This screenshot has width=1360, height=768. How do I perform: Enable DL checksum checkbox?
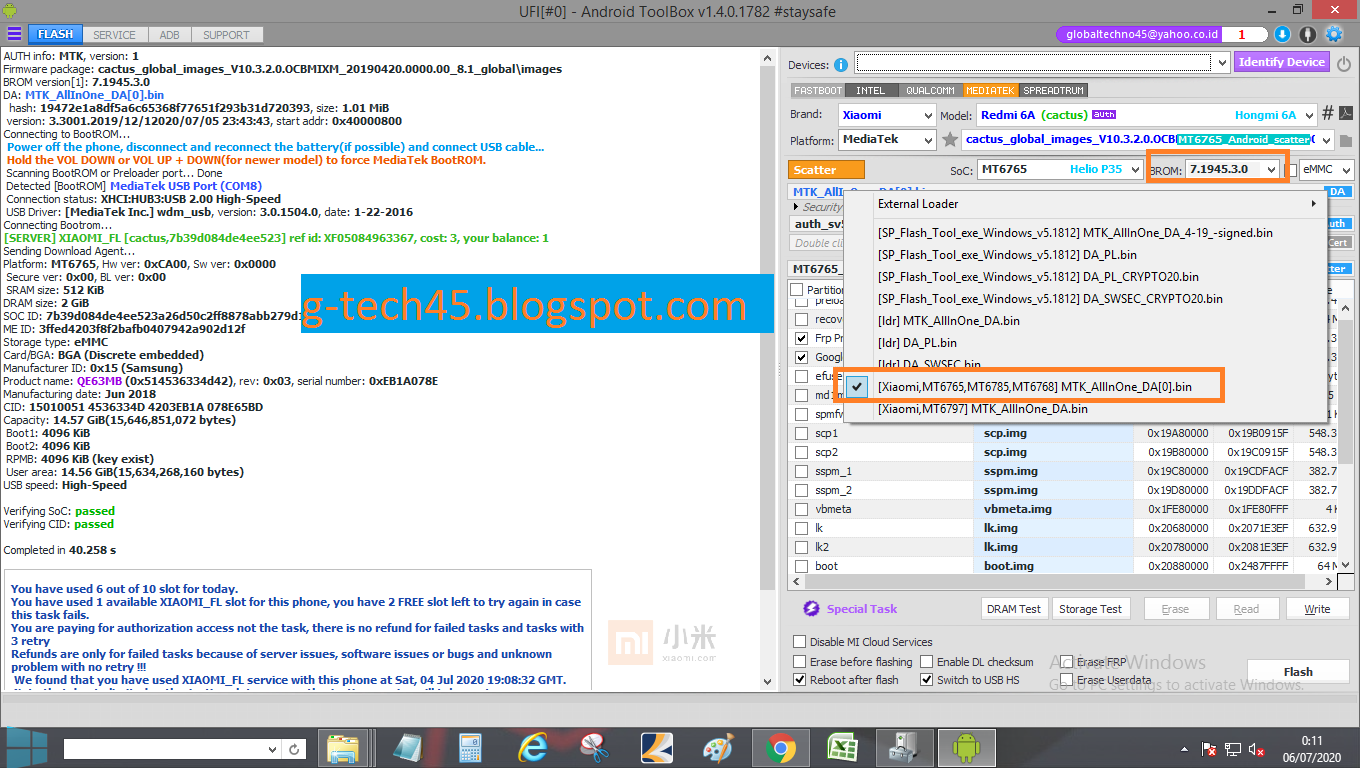click(x=927, y=662)
